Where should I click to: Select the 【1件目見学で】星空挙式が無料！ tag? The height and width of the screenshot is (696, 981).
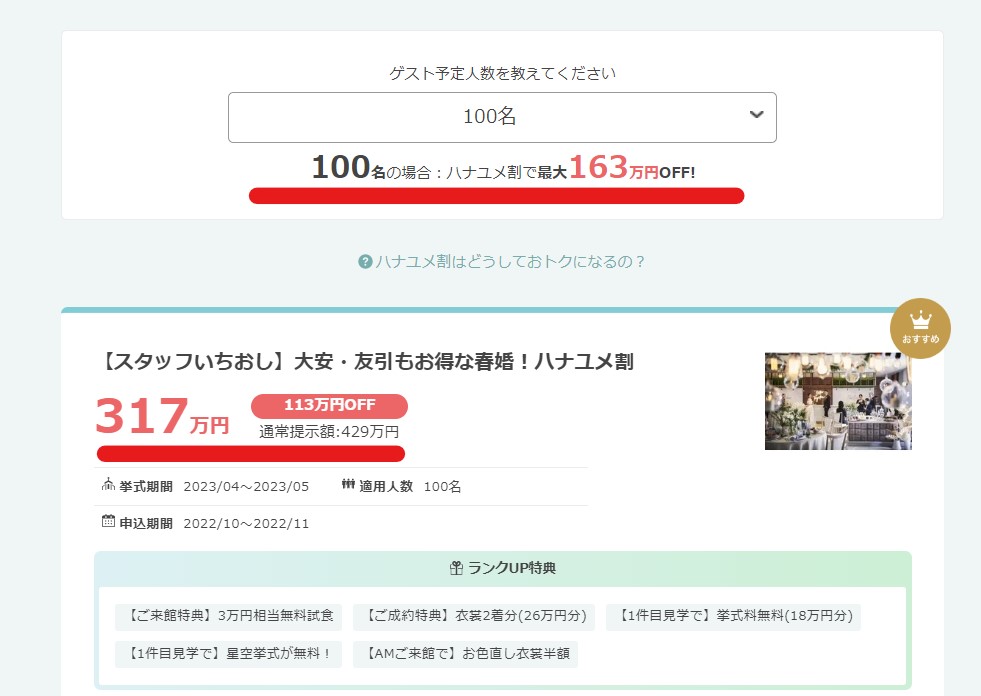[x=228, y=653]
